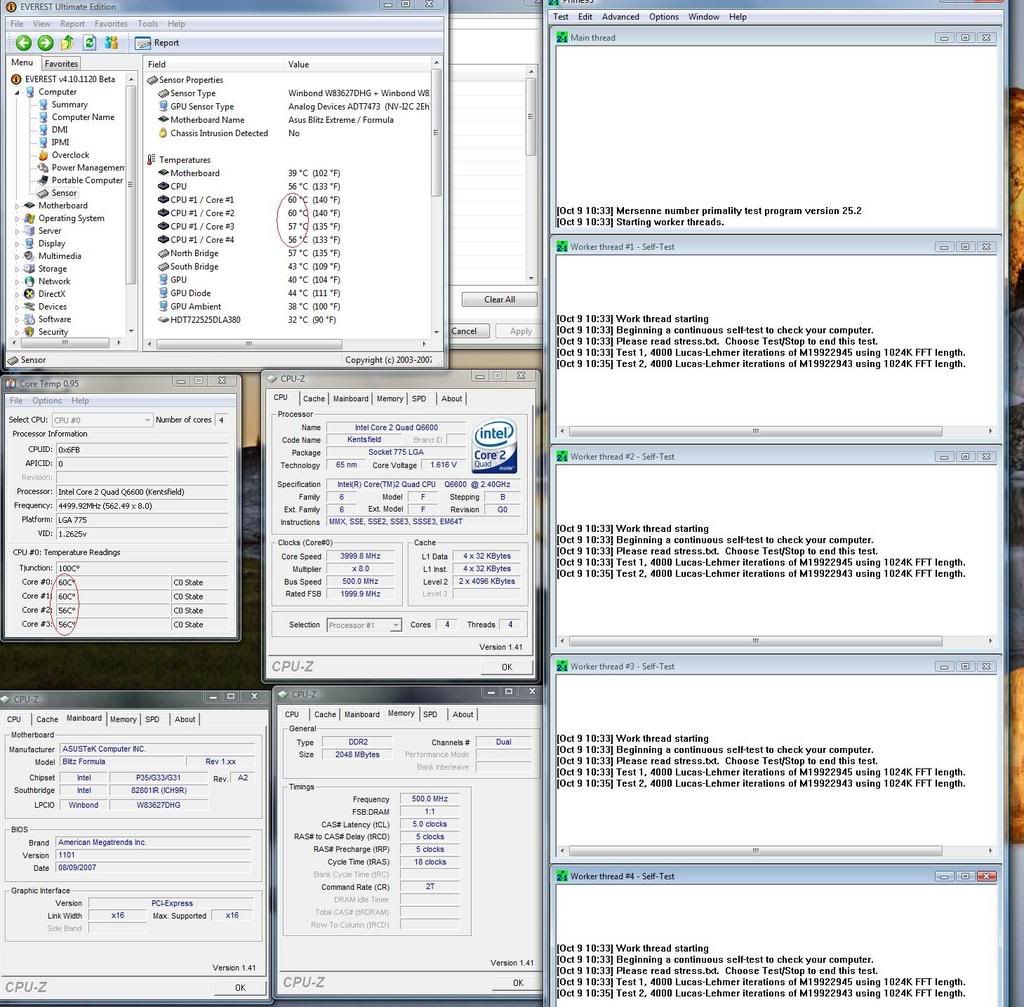Expand the Motherboard node in EVEREST tree
The image size is (1024, 1007).
[x=17, y=206]
